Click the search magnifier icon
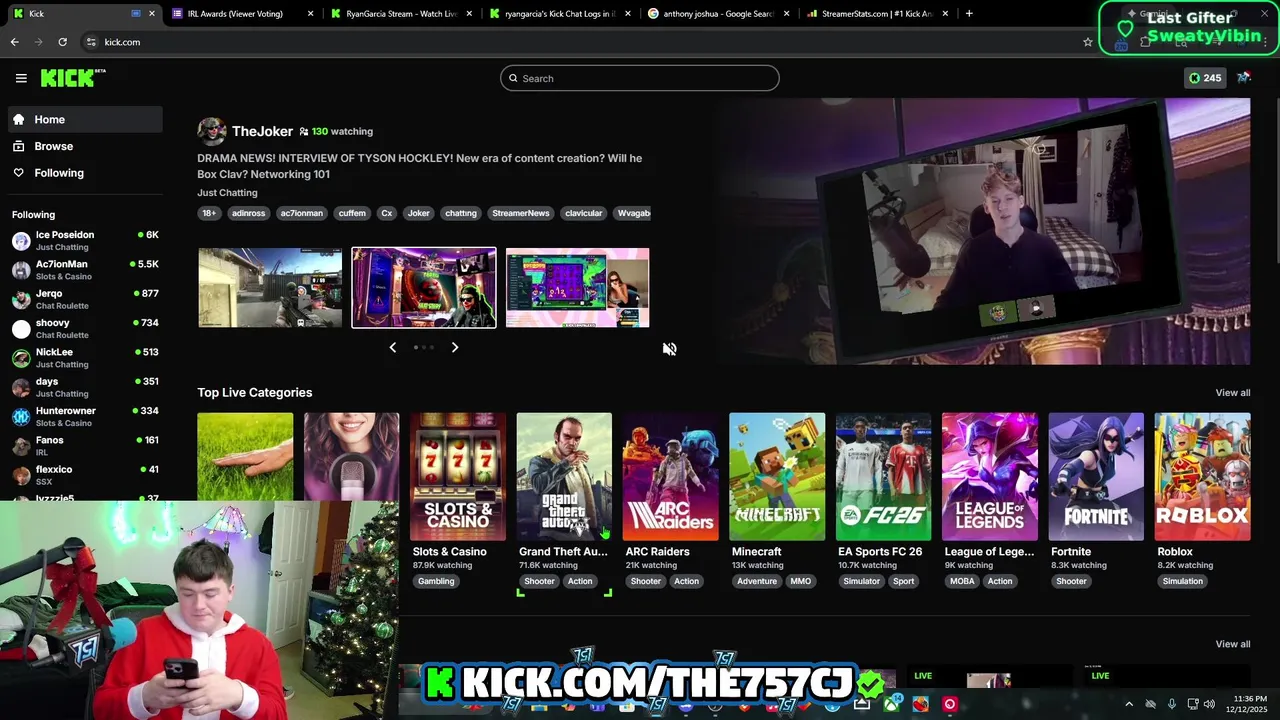 (513, 78)
